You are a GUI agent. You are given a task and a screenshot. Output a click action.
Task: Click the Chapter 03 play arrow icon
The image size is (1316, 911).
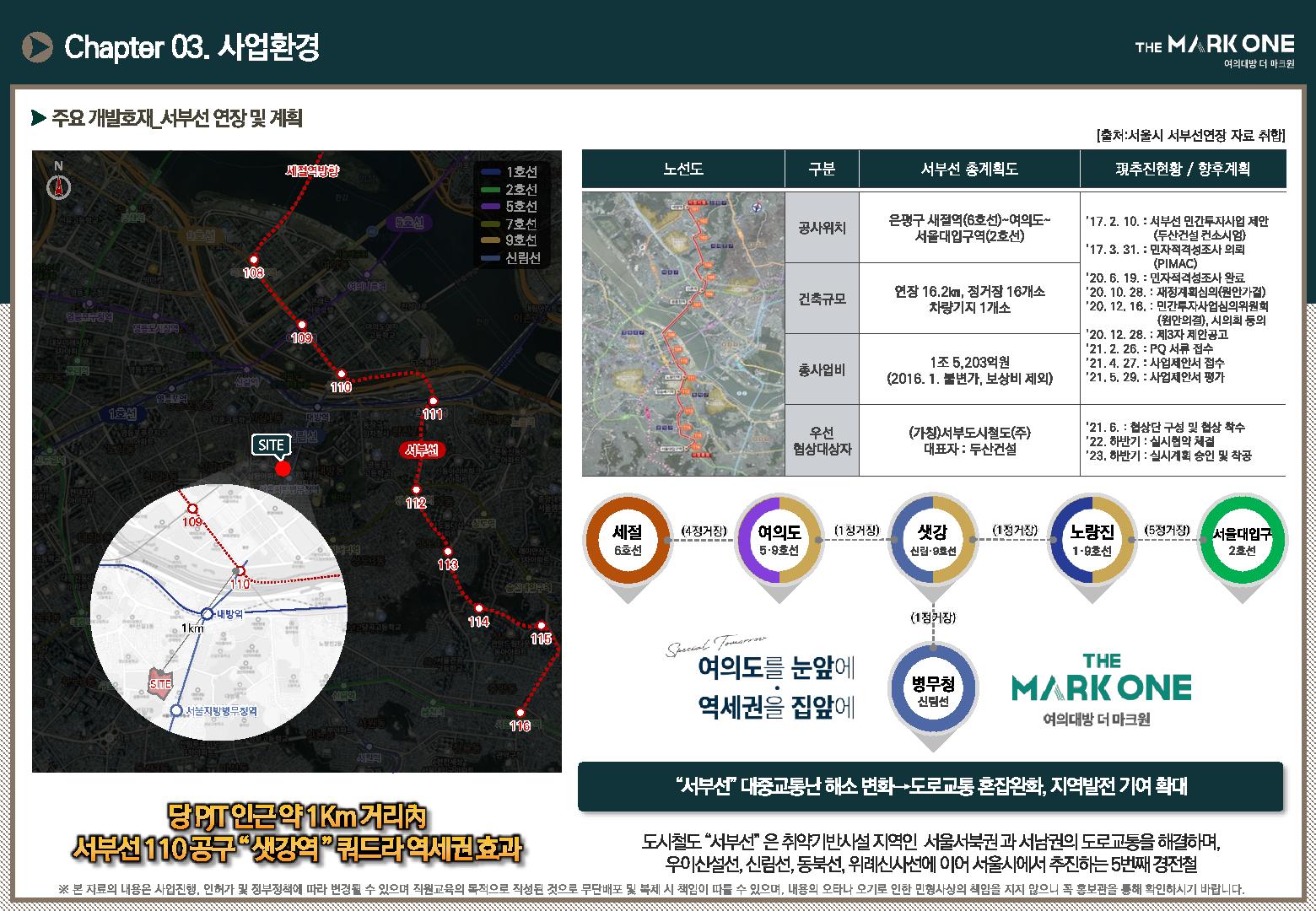pos(37,47)
